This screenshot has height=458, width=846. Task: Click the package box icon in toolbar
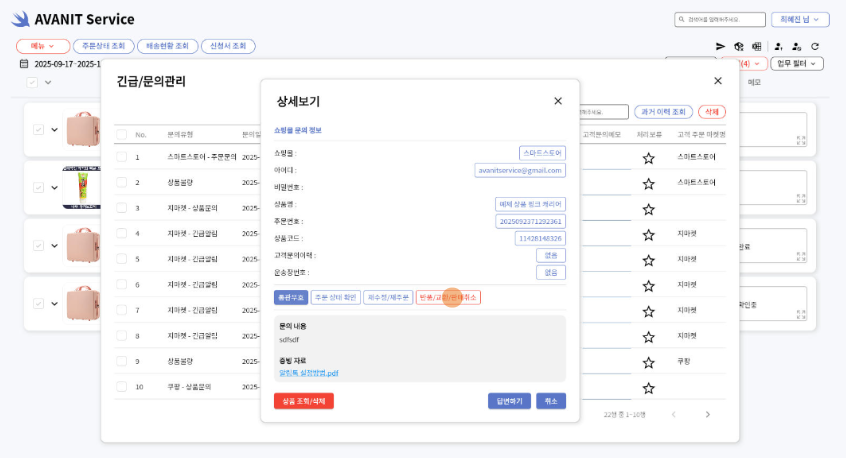(x=739, y=47)
